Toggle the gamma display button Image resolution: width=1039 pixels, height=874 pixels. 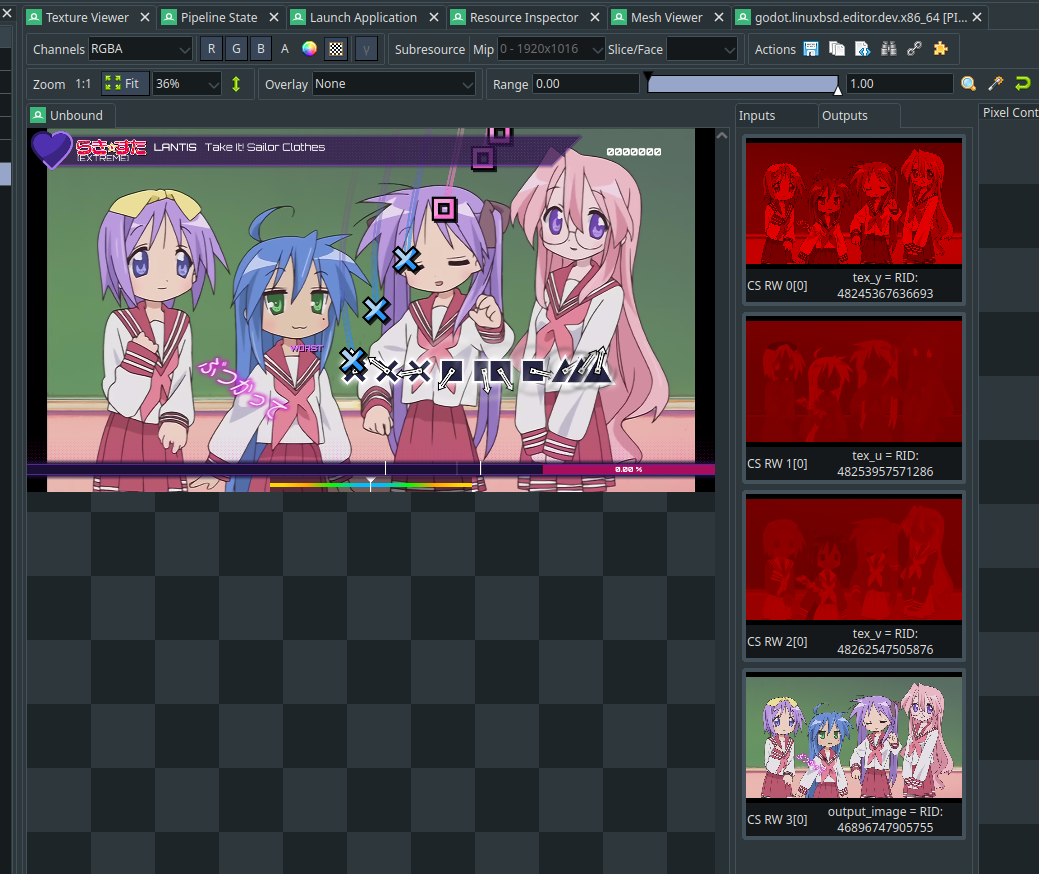366,49
